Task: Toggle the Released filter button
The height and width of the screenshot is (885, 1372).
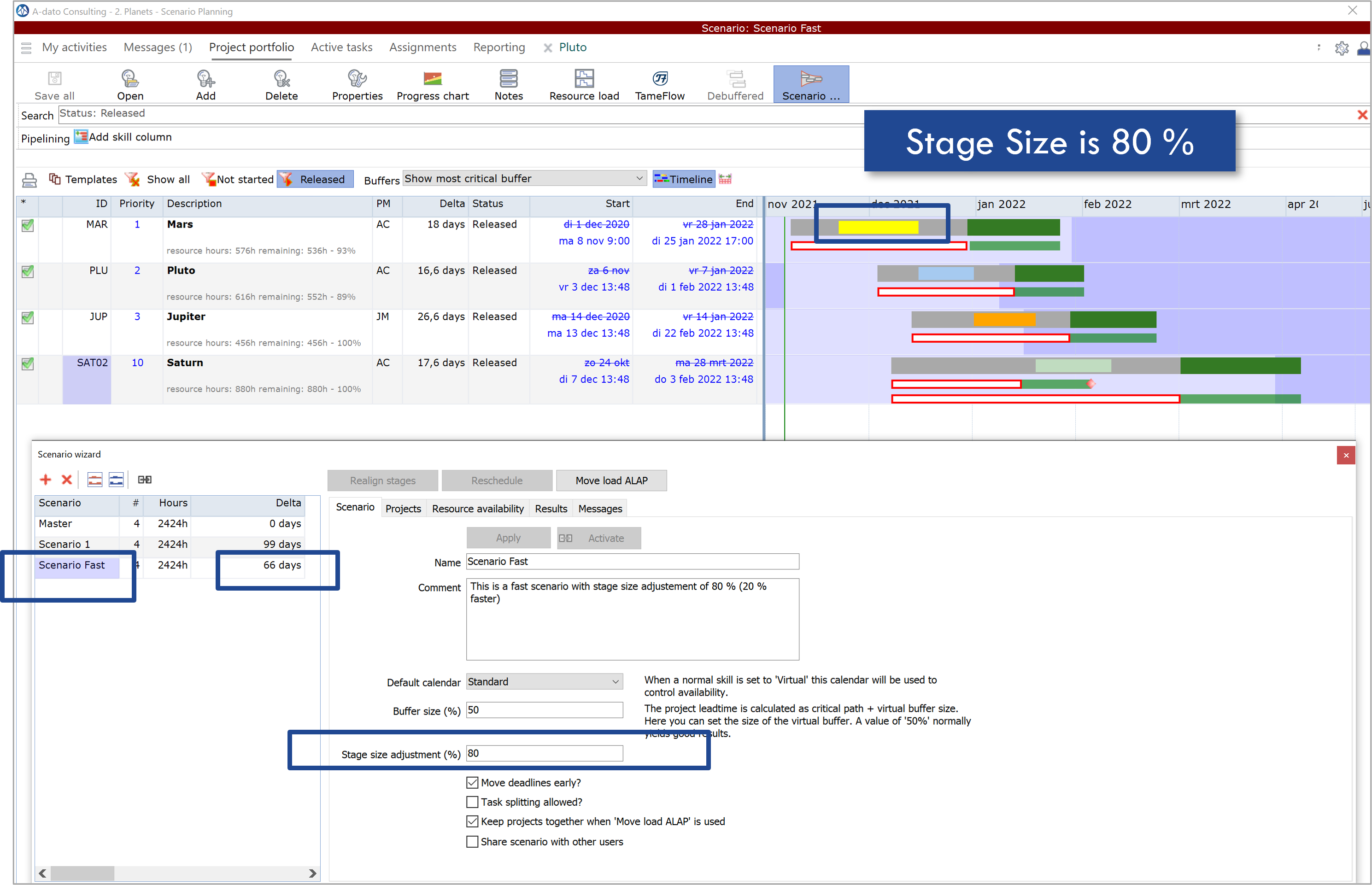Action: pyautogui.click(x=315, y=179)
